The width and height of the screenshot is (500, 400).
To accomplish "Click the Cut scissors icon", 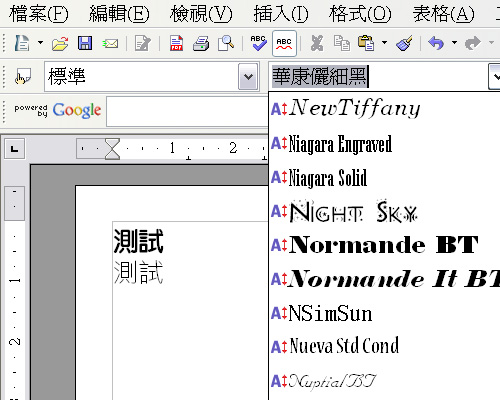I will click(x=317, y=43).
